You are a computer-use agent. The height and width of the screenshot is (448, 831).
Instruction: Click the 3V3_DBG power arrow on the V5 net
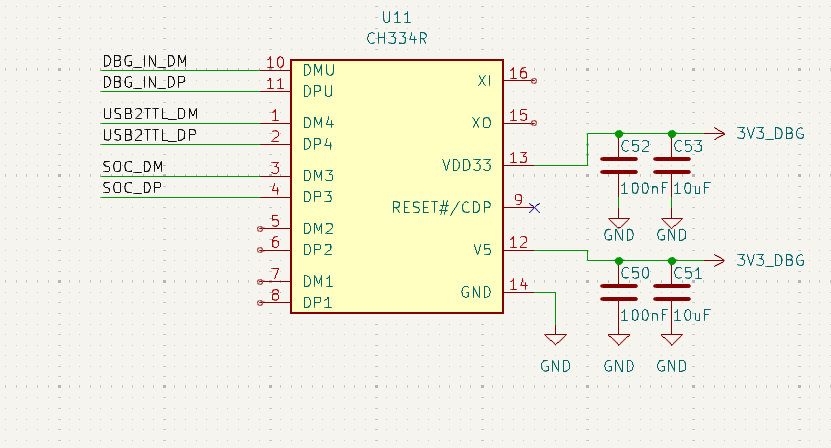tap(716, 260)
